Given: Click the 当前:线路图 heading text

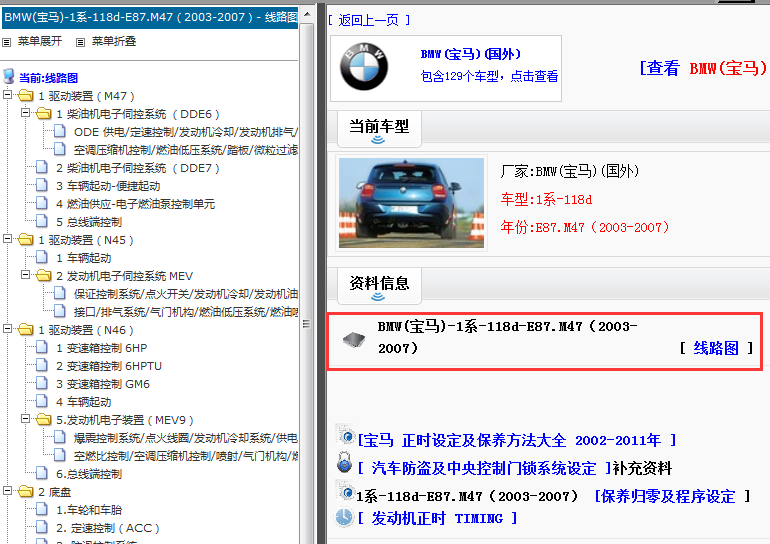Looking at the screenshot, I should pyautogui.click(x=48, y=78).
